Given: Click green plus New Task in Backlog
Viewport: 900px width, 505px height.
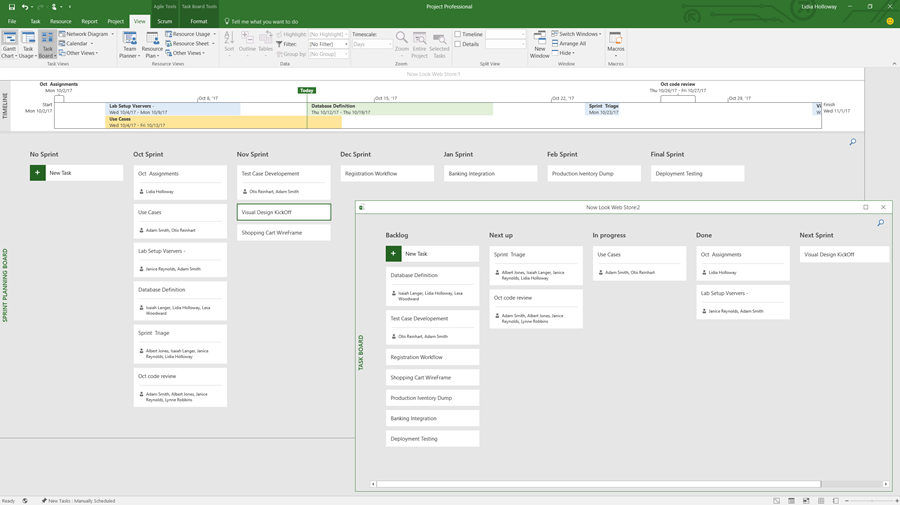Looking at the screenshot, I should [x=394, y=254].
